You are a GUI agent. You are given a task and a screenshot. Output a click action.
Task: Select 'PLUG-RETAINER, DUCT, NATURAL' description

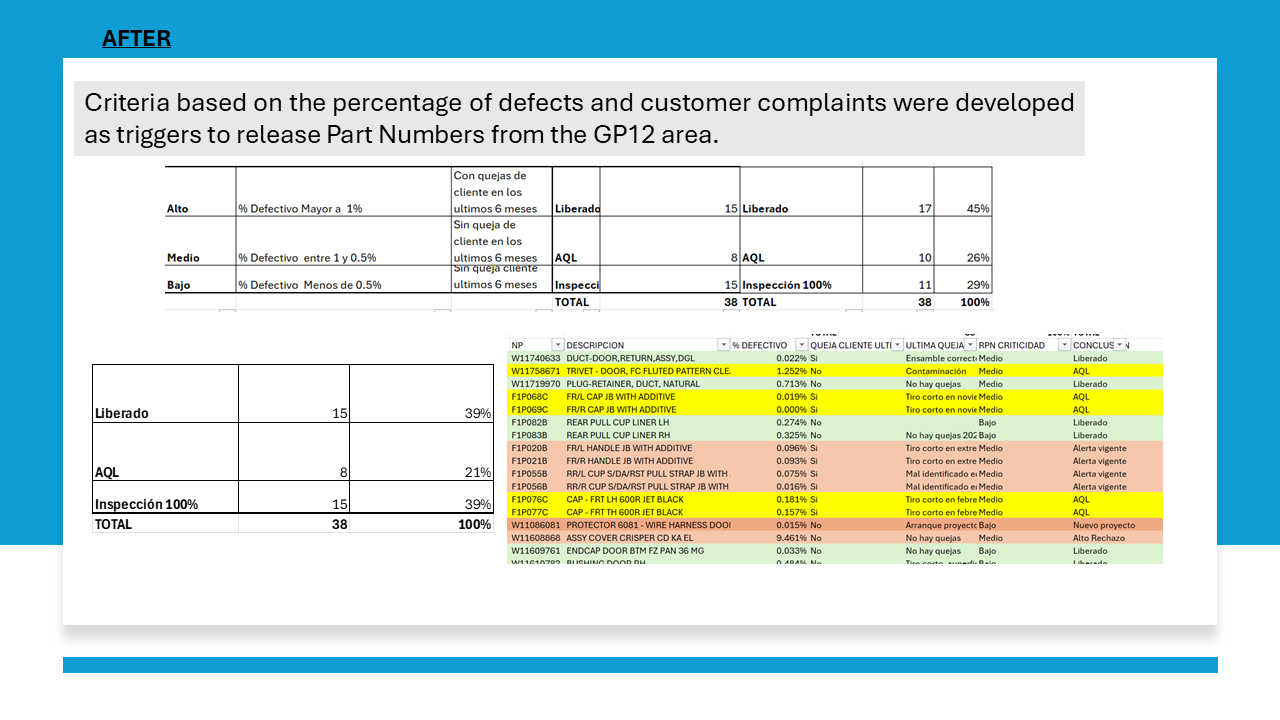633,384
